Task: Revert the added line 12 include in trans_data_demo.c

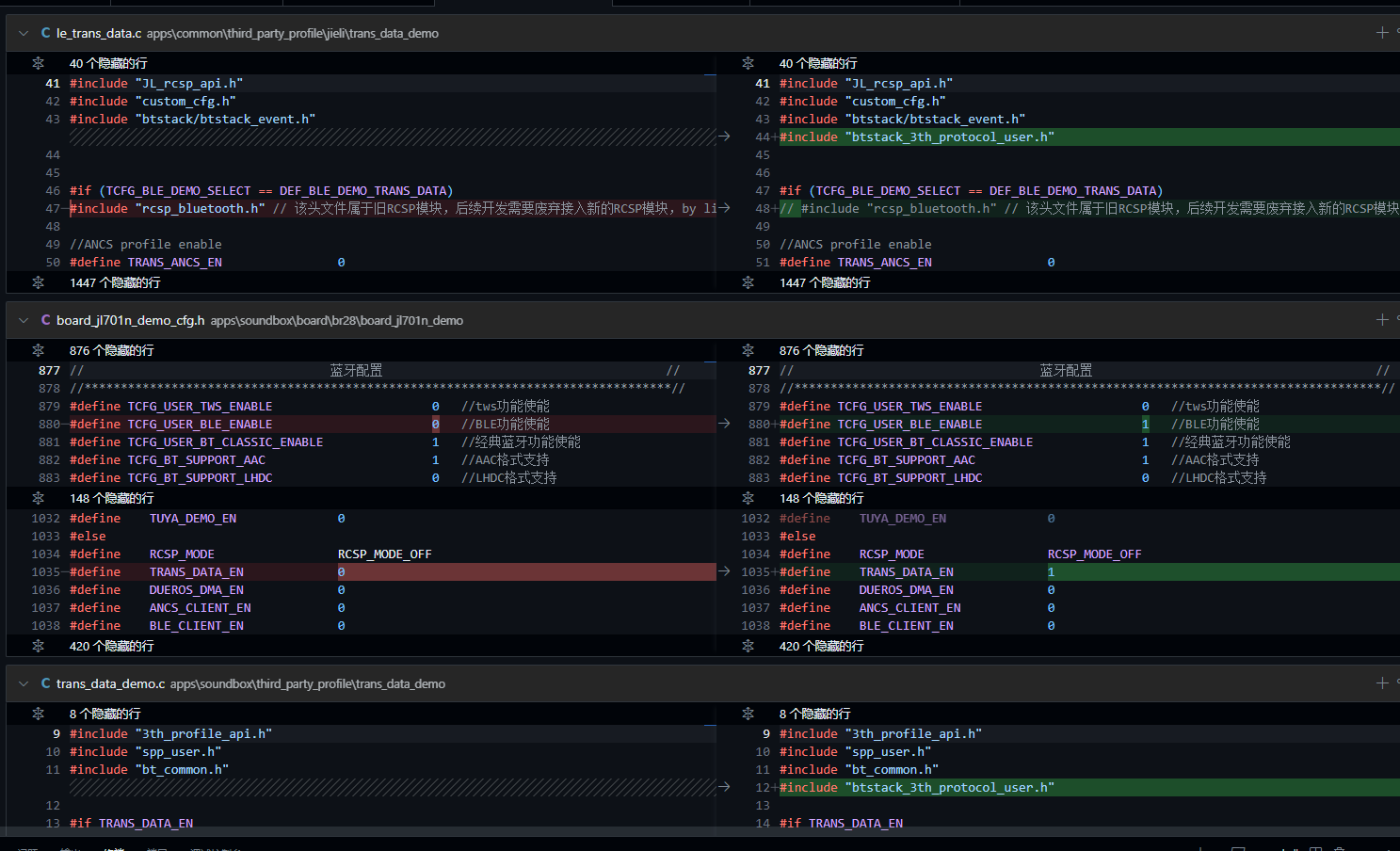Action: coord(724,787)
